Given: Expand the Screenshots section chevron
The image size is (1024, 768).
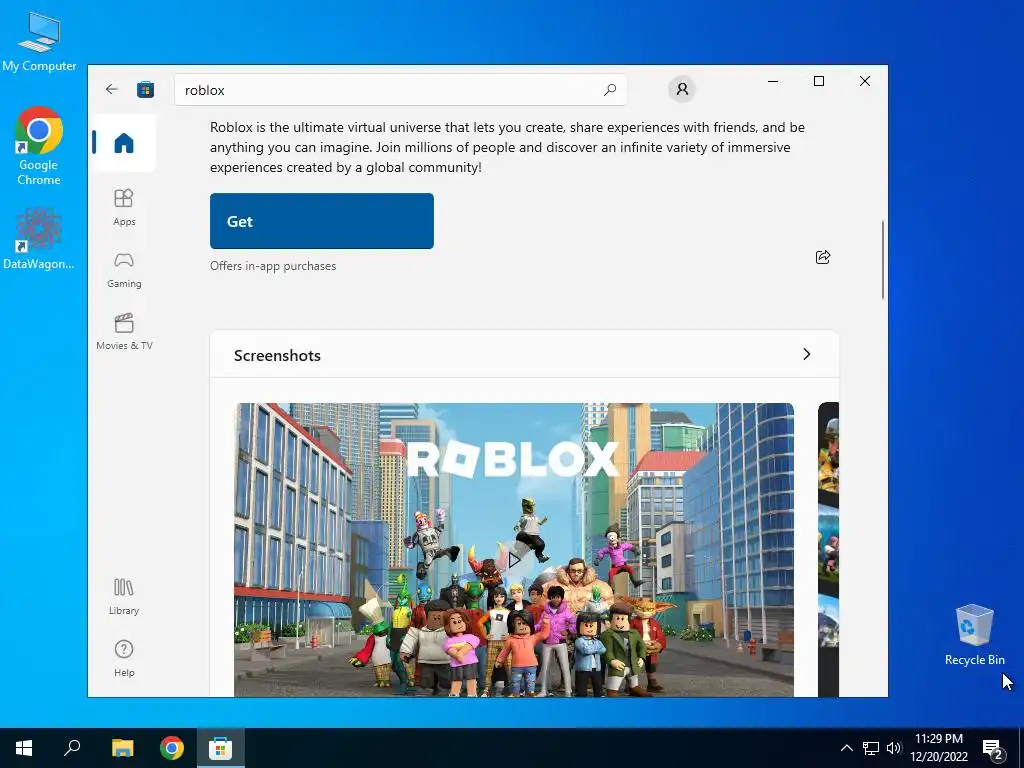Looking at the screenshot, I should click(x=807, y=354).
